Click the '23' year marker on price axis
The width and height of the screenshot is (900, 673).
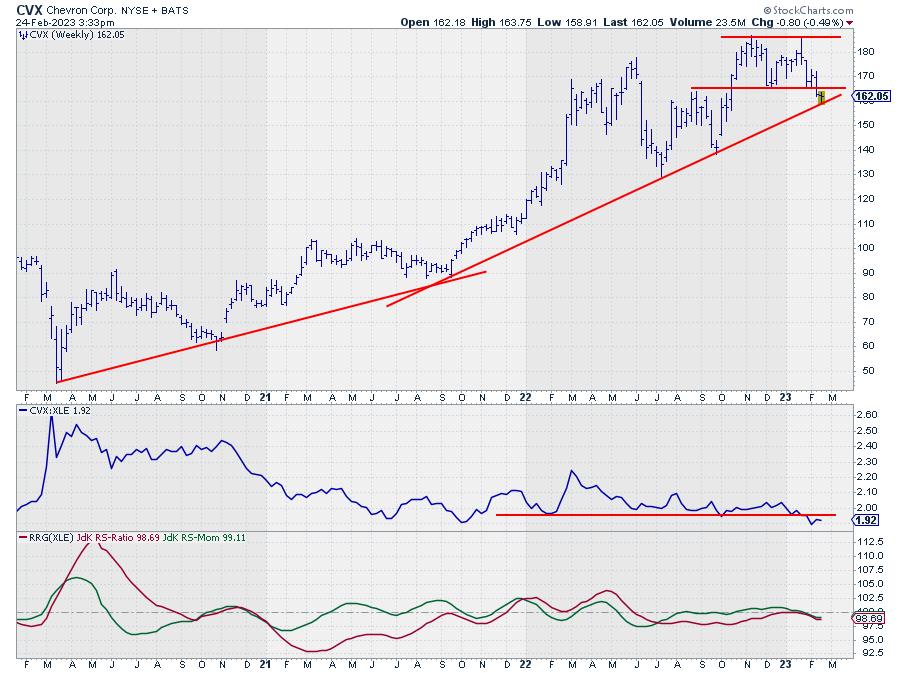788,396
